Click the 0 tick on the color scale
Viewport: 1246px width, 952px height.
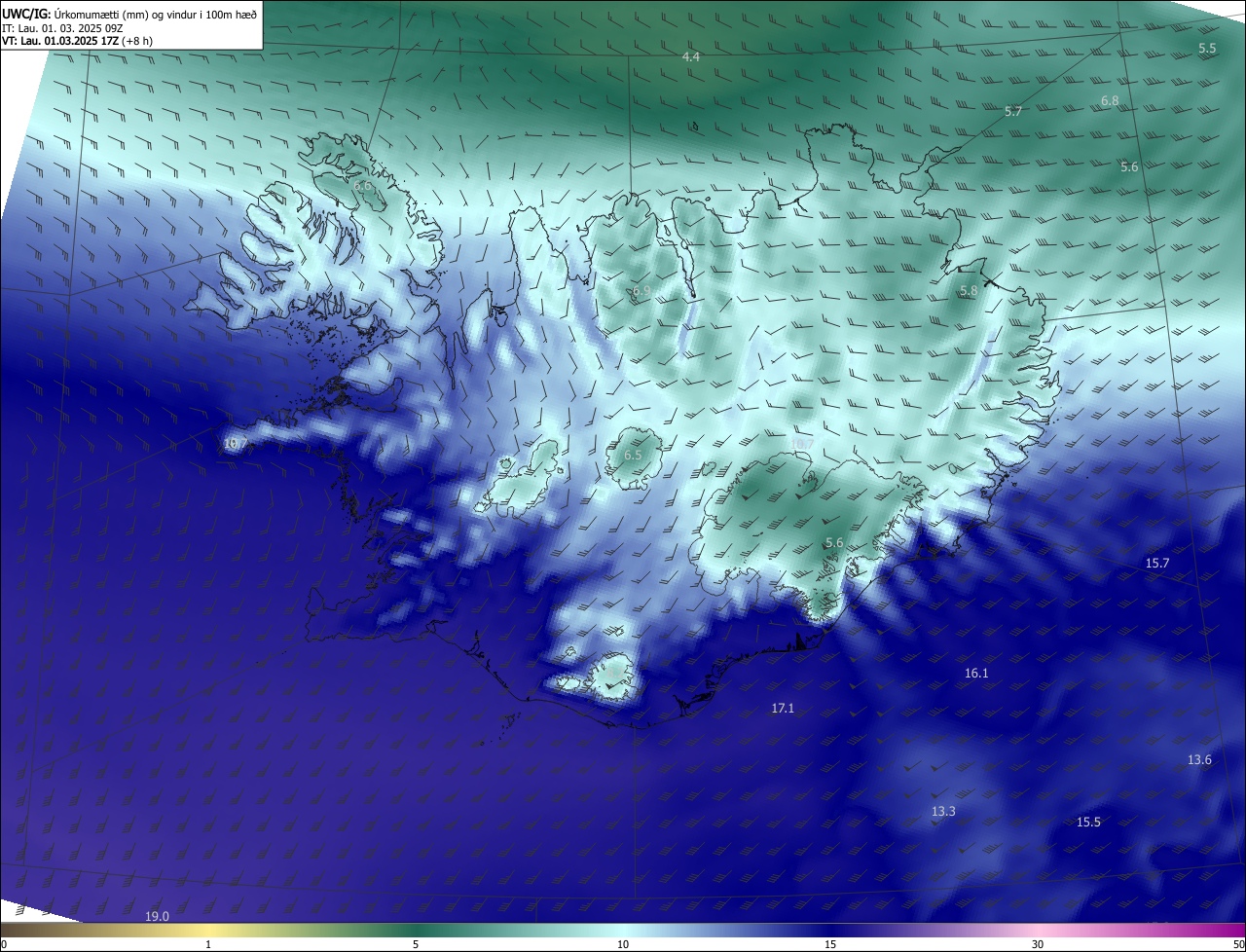4,944
